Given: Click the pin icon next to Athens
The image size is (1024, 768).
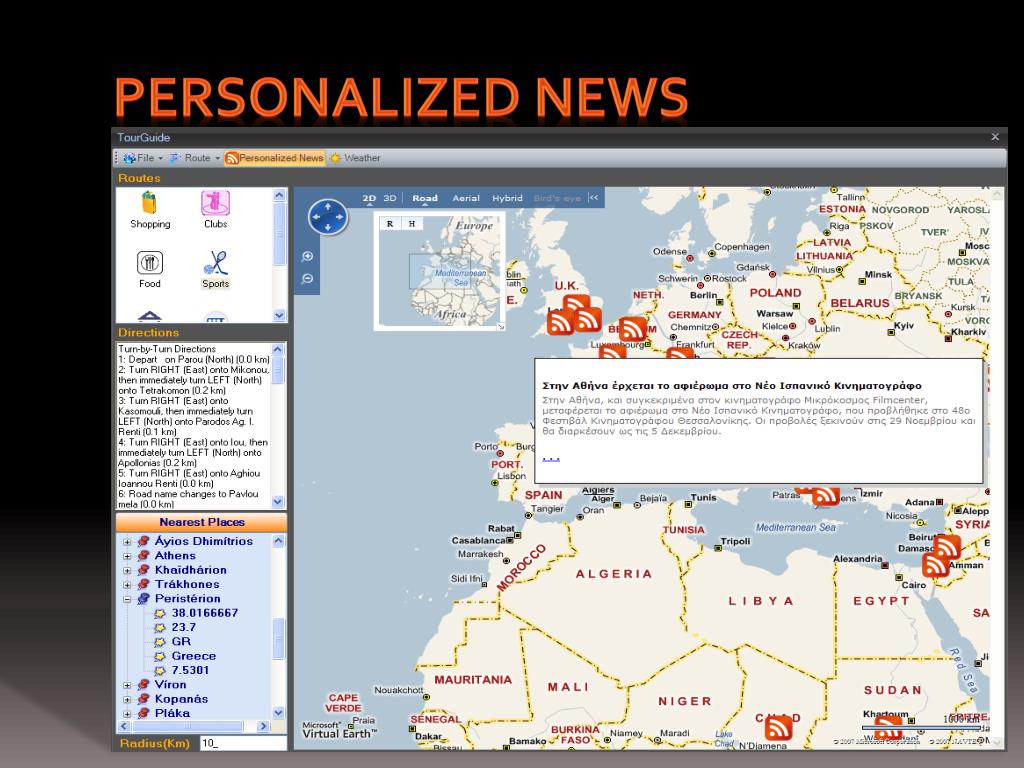Looking at the screenshot, I should coord(144,556).
